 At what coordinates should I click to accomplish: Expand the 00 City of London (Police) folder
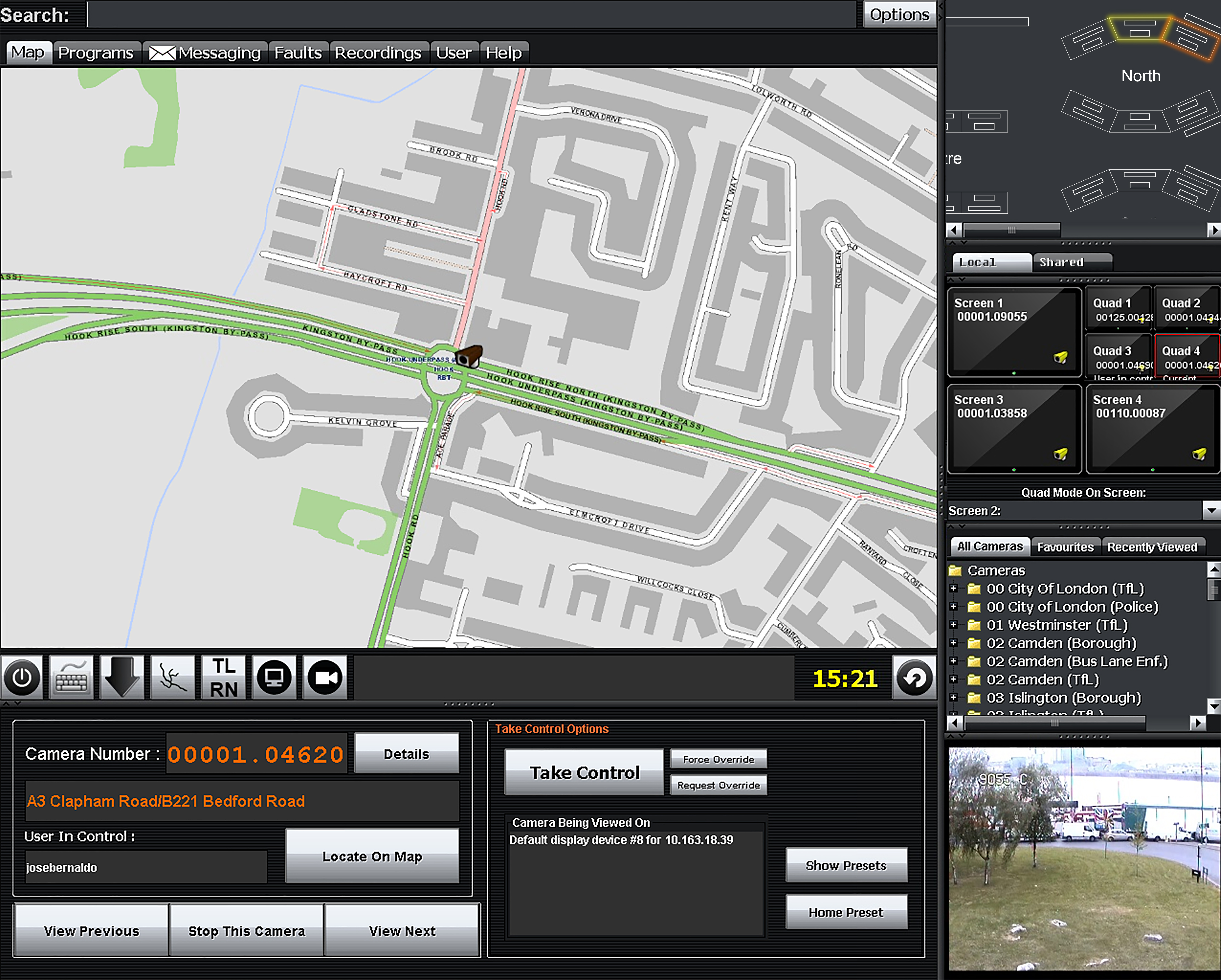954,607
